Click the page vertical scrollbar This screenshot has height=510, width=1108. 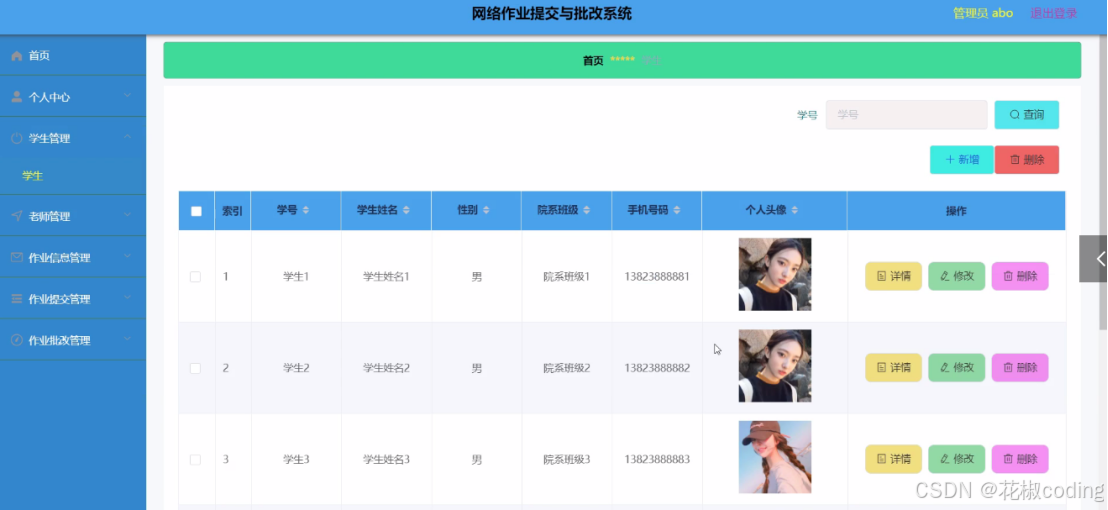1103,182
